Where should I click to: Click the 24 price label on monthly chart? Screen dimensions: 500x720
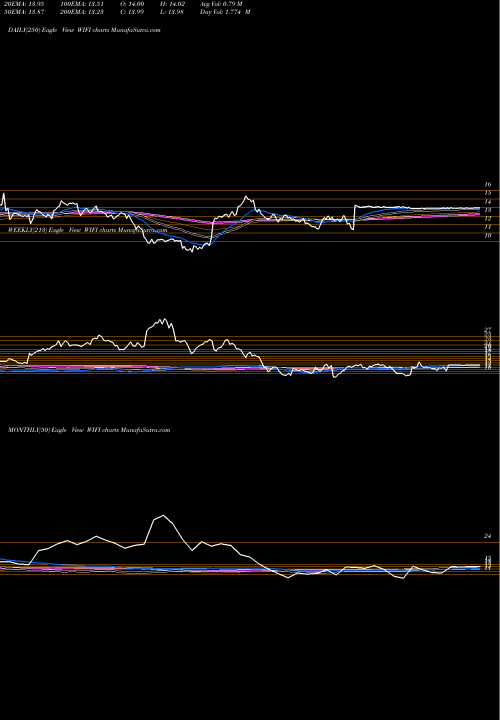coord(488,536)
